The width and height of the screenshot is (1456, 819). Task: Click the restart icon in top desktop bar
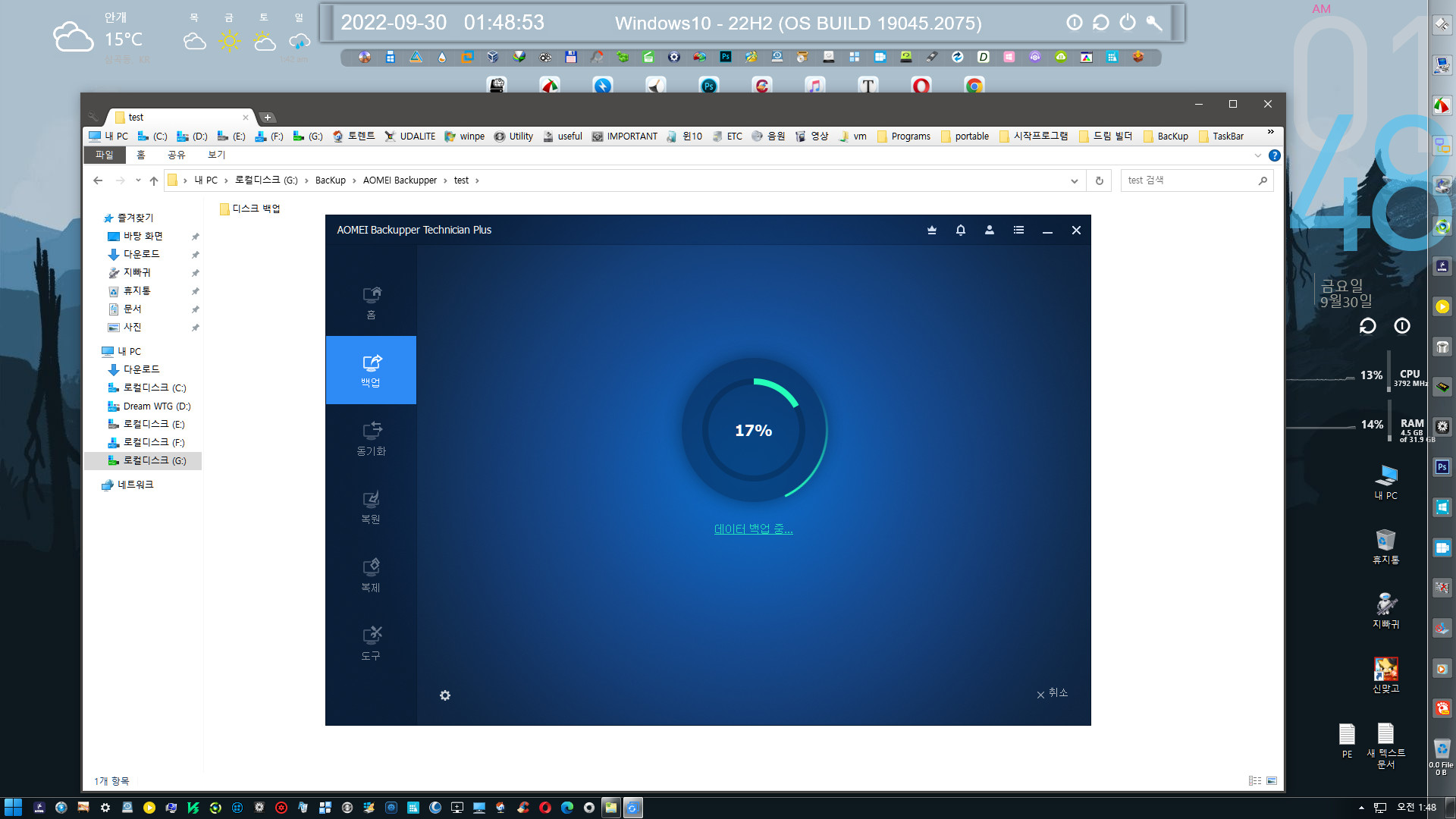point(1100,23)
